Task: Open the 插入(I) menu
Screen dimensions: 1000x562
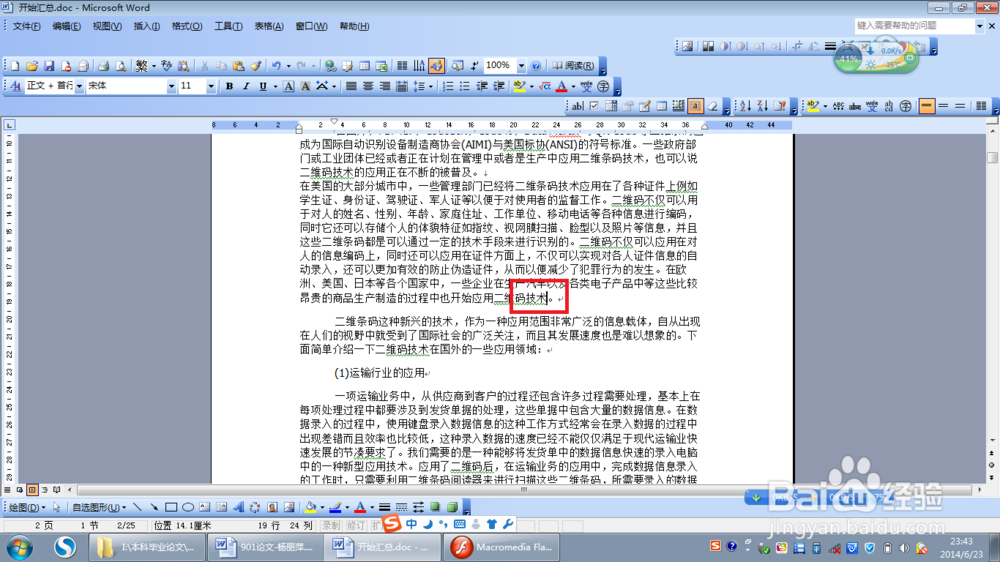Action: [147, 26]
